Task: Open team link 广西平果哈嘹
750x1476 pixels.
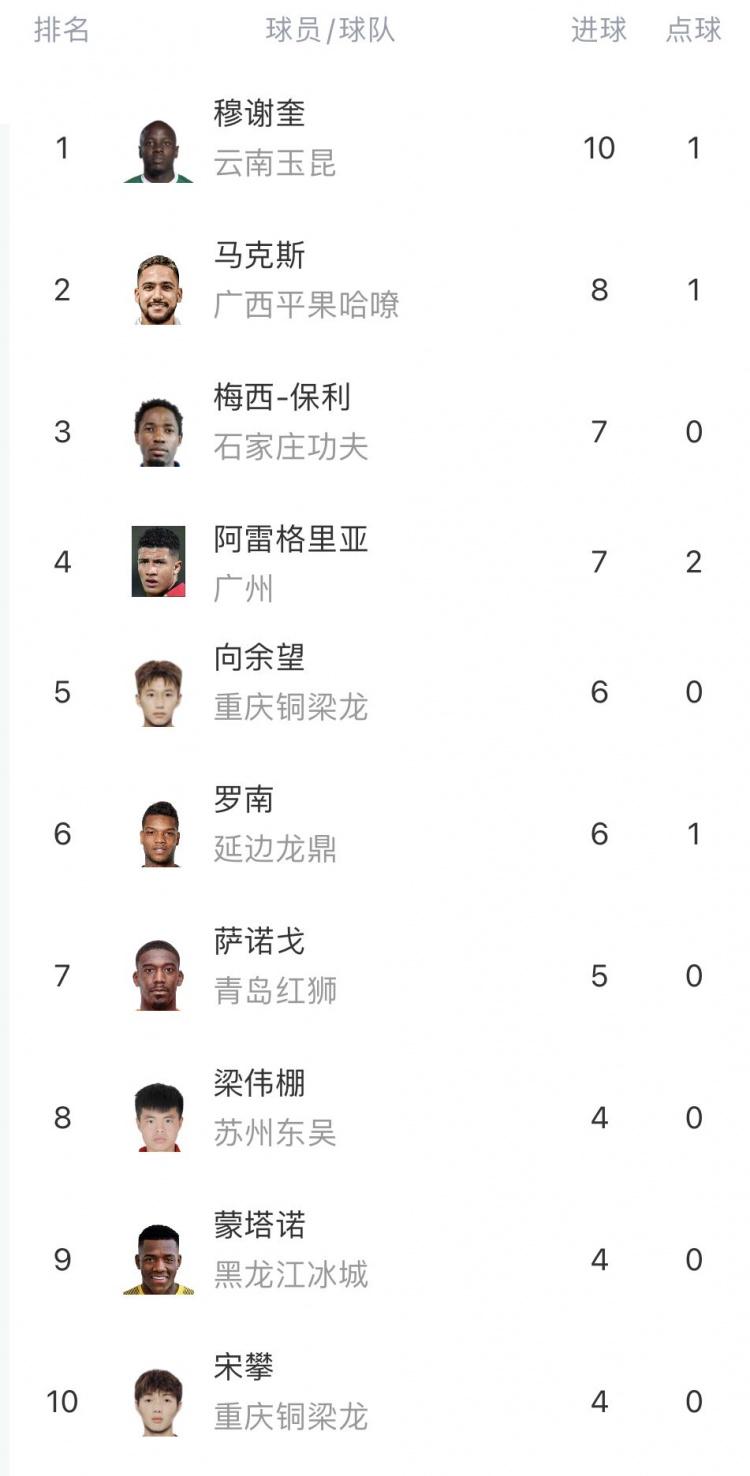Action: [306, 305]
